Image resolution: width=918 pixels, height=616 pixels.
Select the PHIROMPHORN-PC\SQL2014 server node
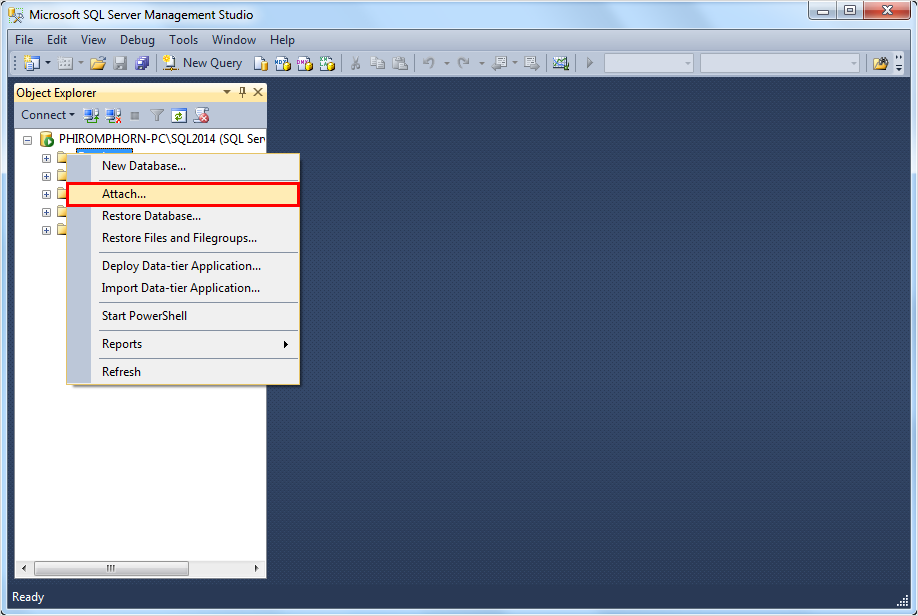click(x=162, y=139)
